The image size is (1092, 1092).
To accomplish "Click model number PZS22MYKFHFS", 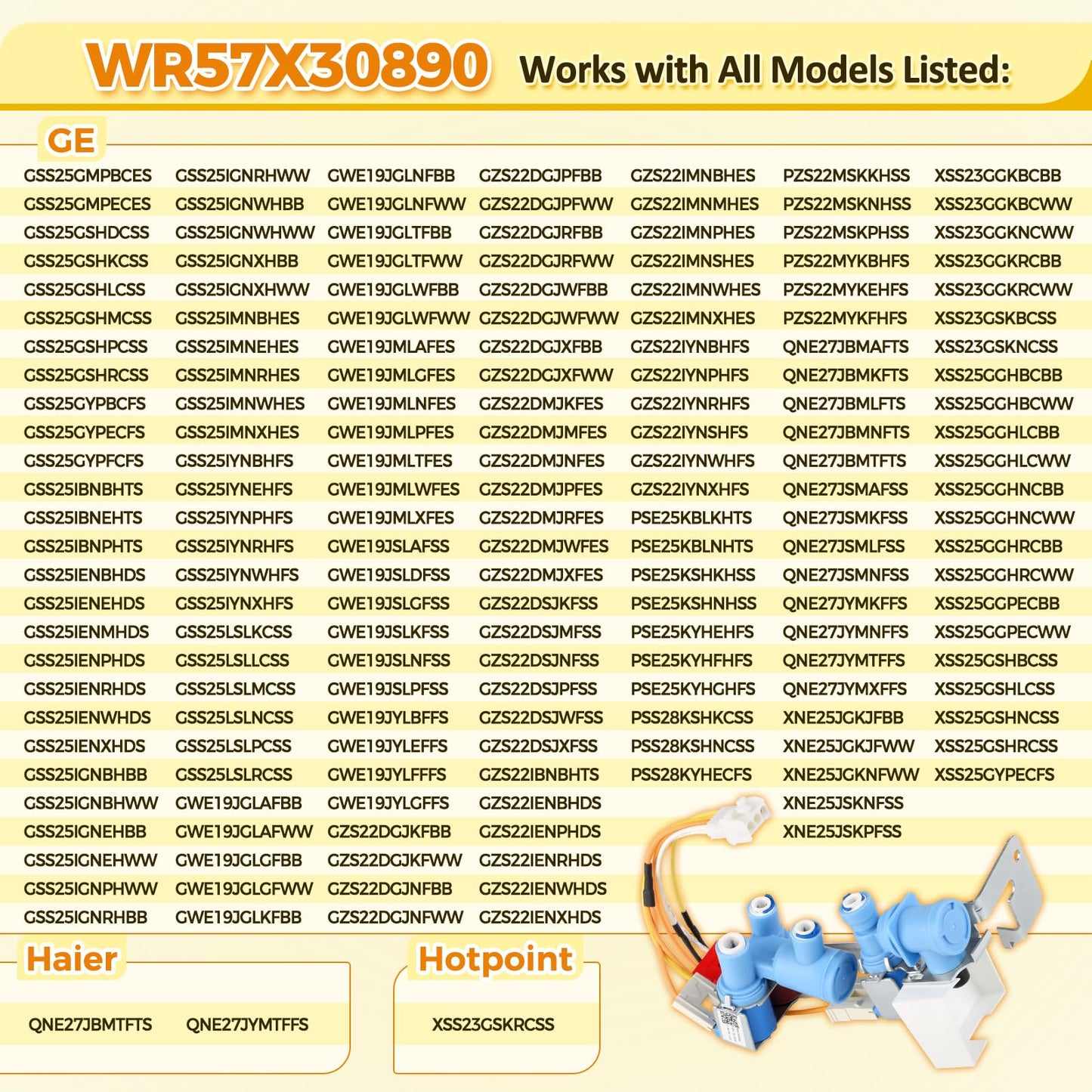I will pyautogui.click(x=845, y=317).
